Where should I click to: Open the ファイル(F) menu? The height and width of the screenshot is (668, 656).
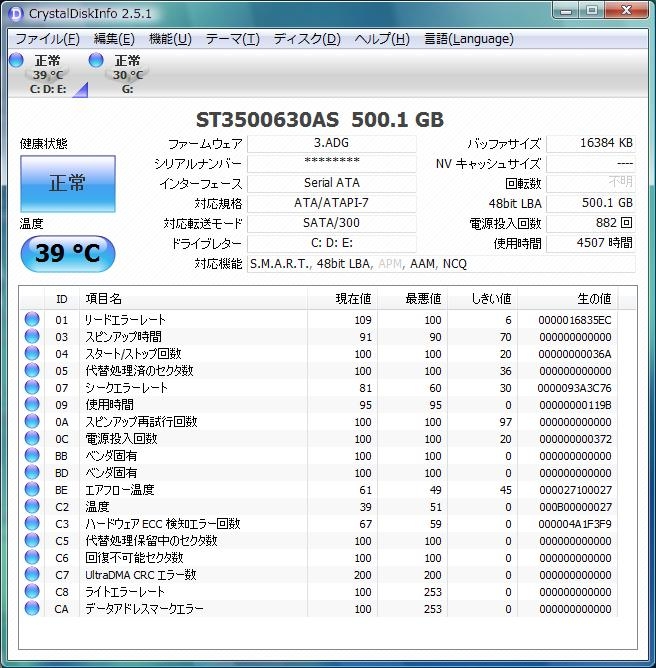coord(47,39)
